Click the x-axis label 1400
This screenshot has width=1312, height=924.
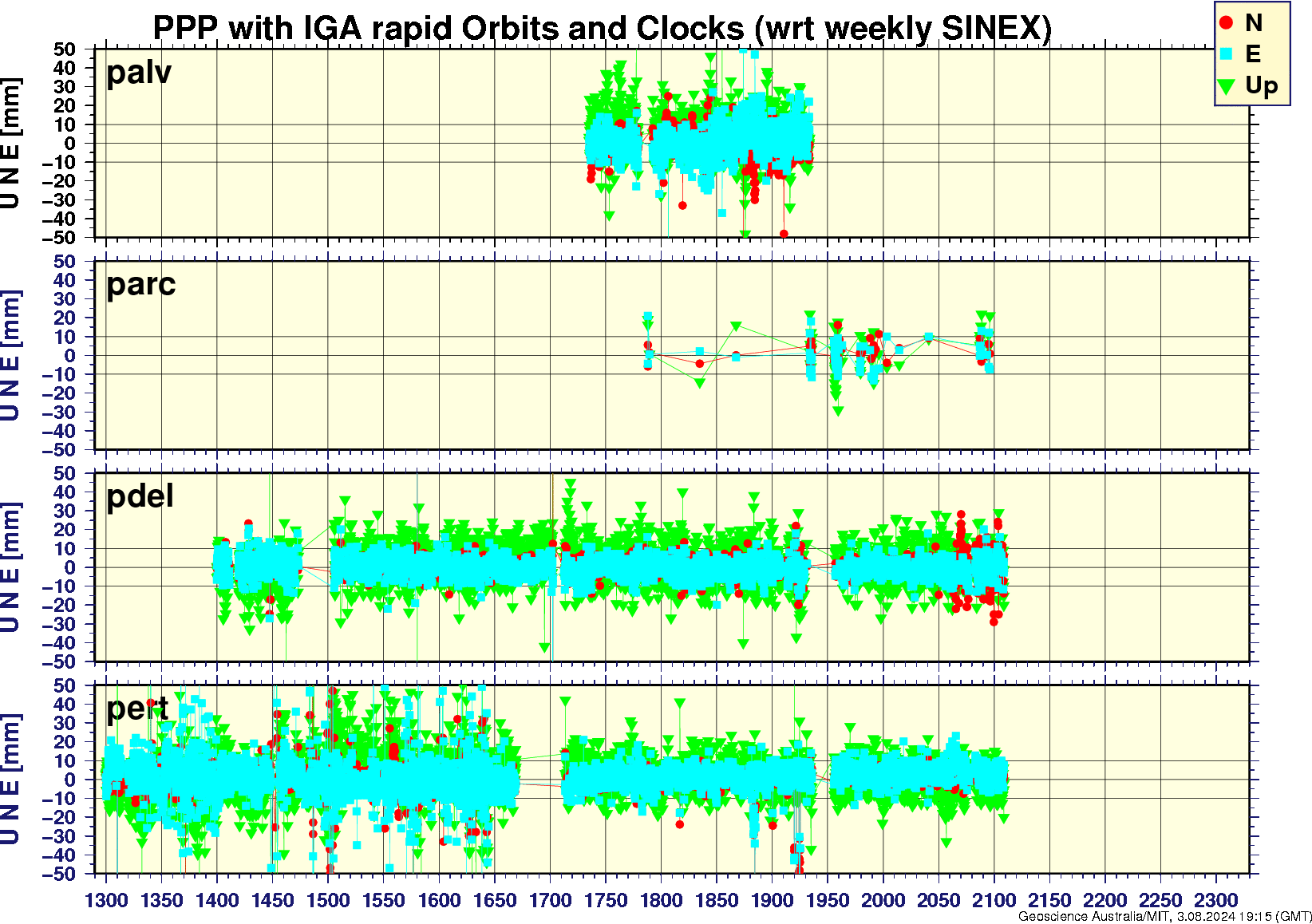[217, 900]
